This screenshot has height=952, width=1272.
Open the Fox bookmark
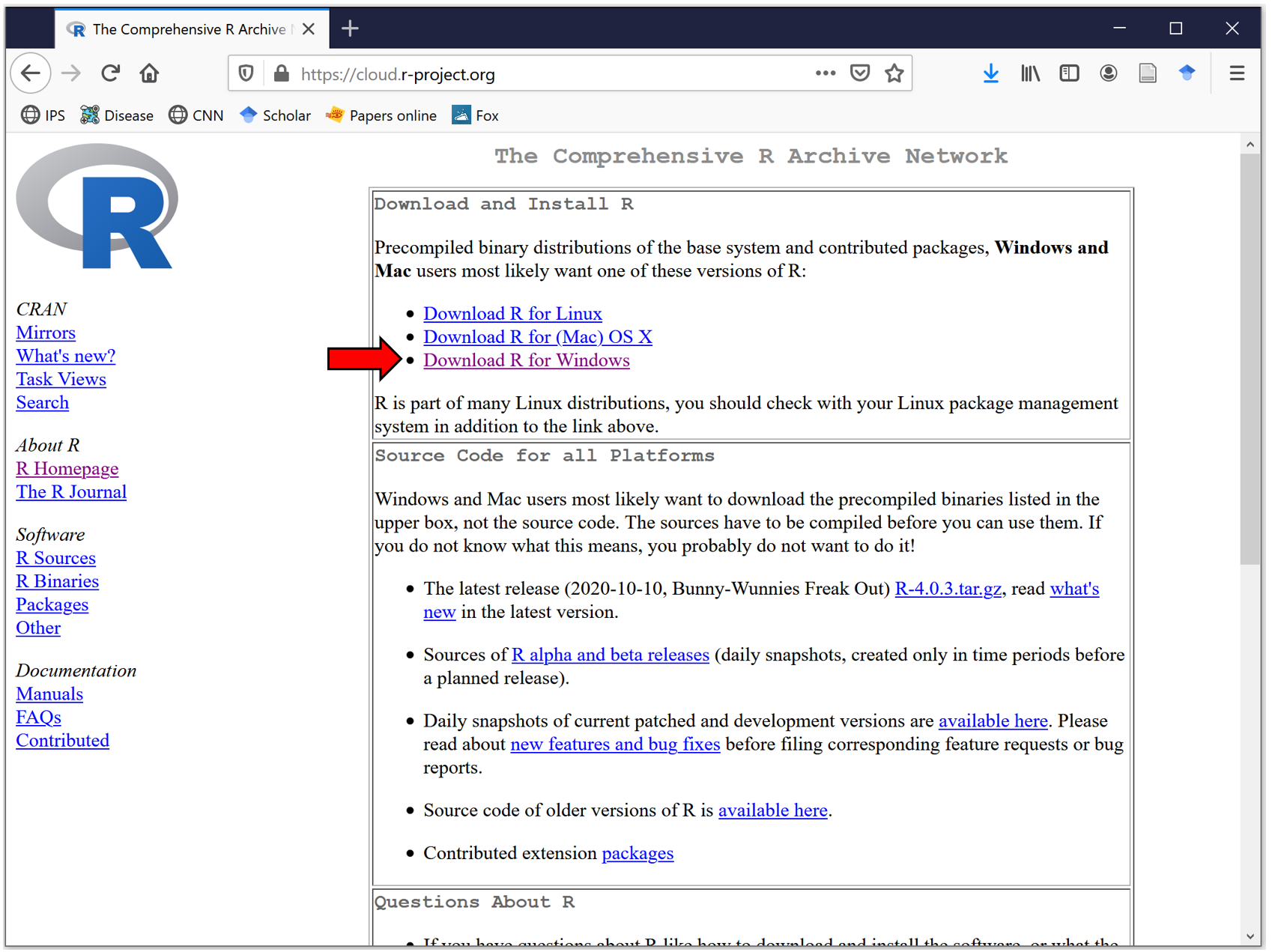pos(476,115)
